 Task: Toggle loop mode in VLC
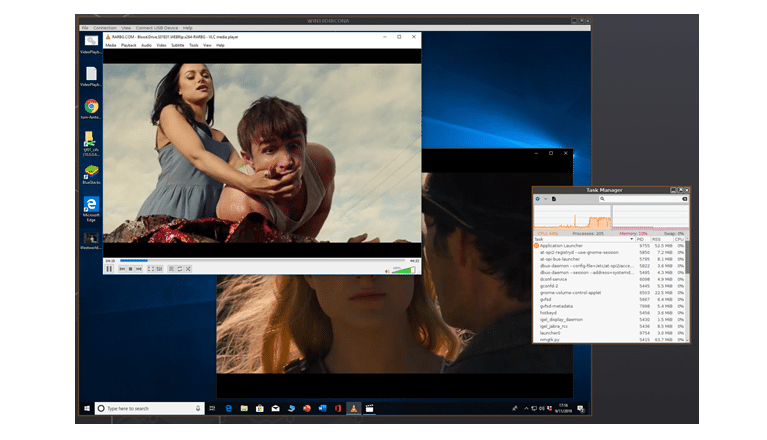tap(180, 269)
